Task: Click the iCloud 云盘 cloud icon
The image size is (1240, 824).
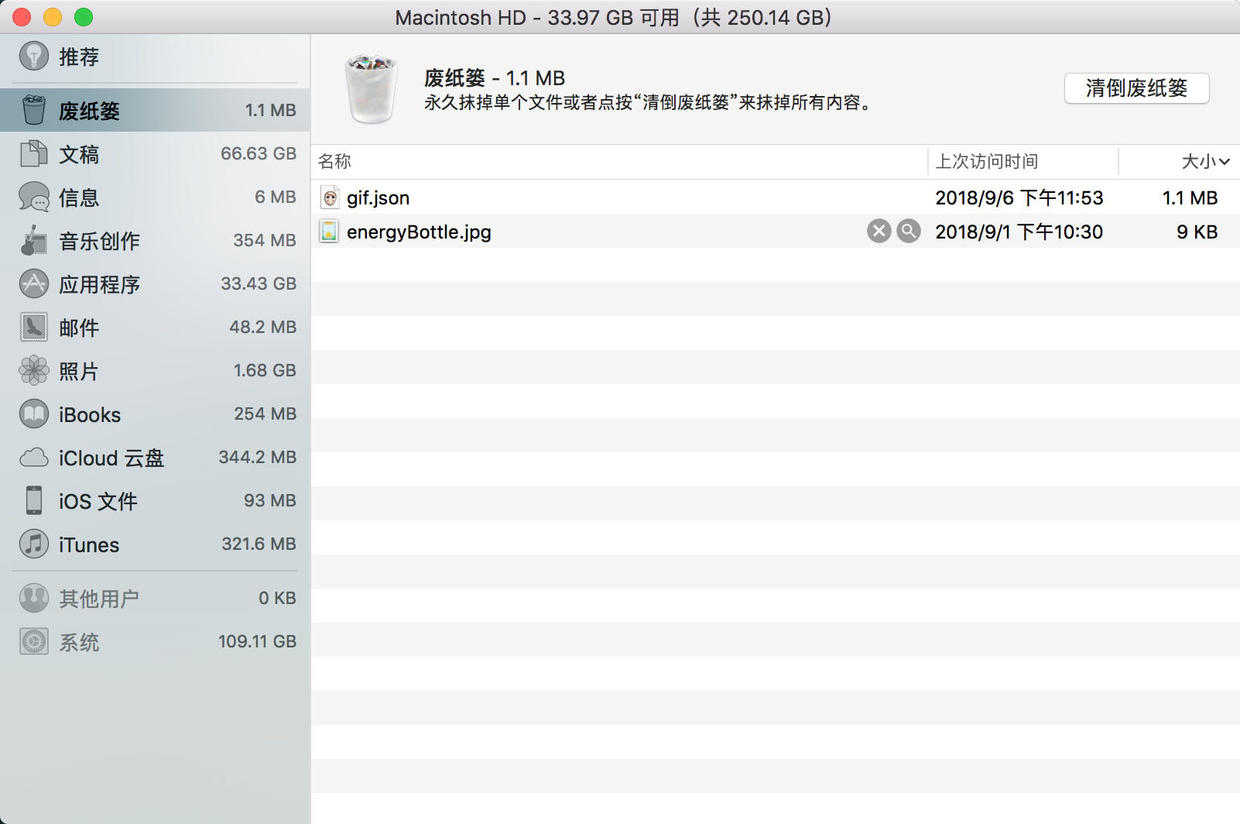Action: coord(34,458)
